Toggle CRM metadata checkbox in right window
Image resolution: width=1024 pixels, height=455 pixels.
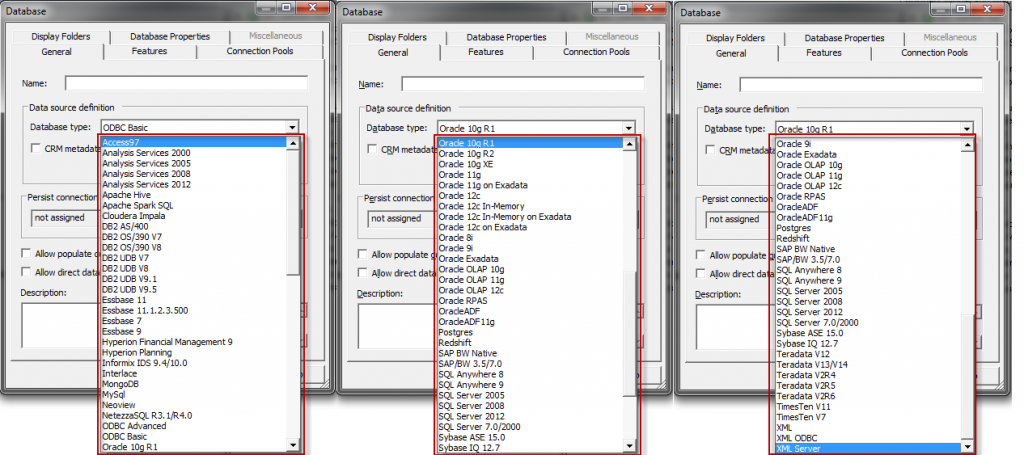(711, 150)
